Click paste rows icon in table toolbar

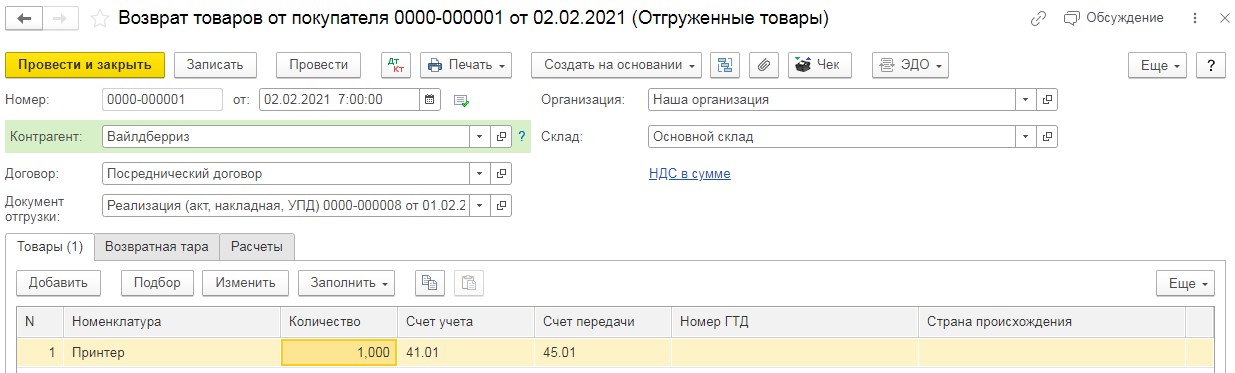(x=468, y=283)
